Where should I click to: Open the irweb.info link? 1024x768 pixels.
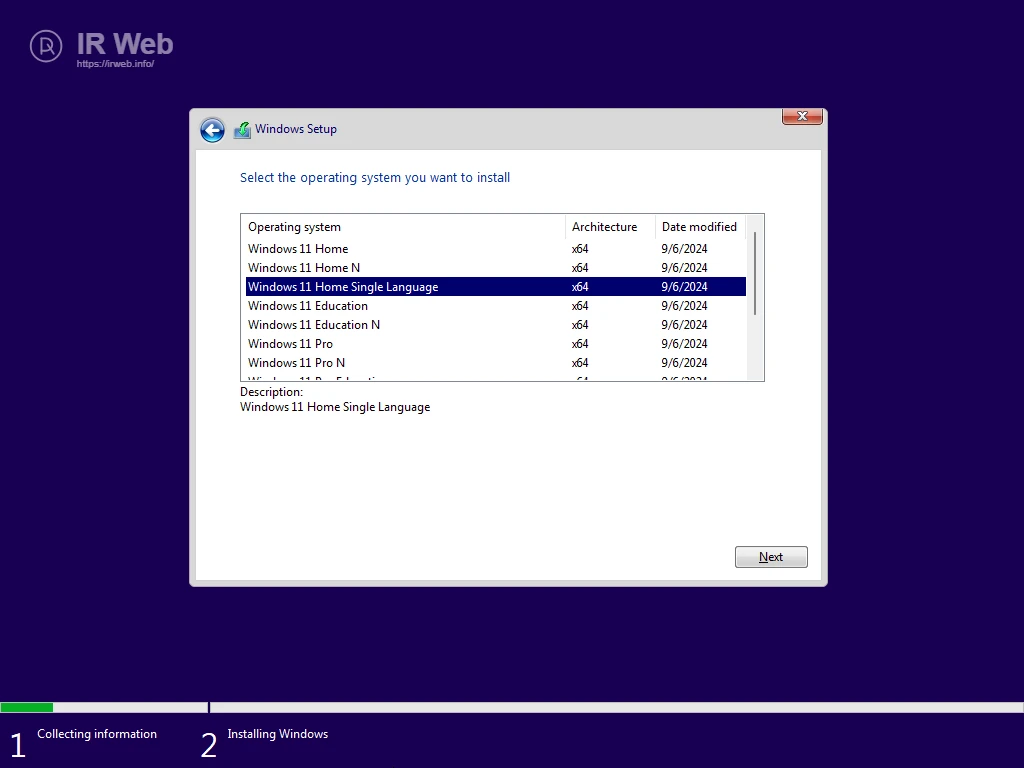click(115, 64)
